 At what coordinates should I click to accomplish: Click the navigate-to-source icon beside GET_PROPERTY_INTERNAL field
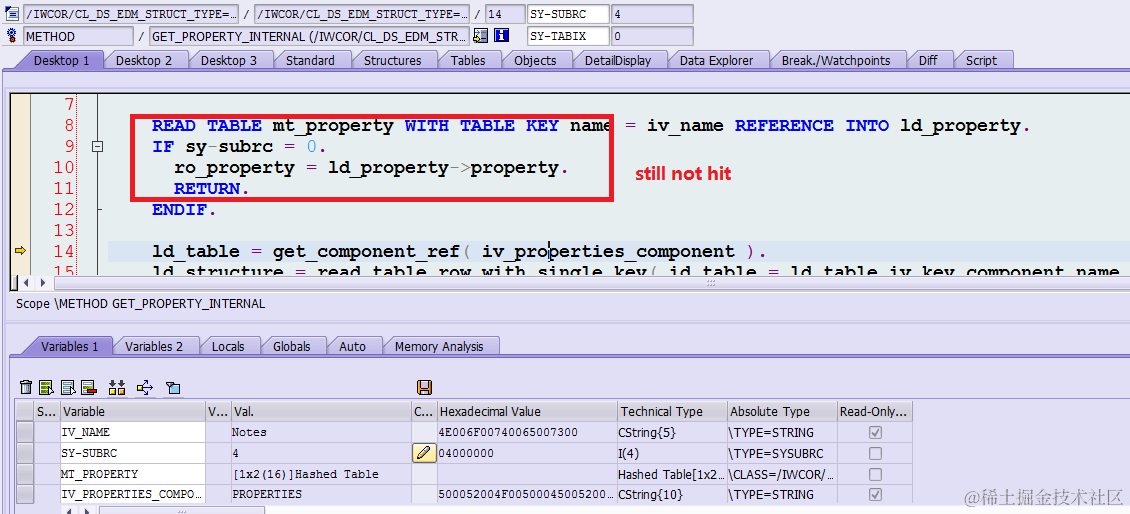(482, 35)
